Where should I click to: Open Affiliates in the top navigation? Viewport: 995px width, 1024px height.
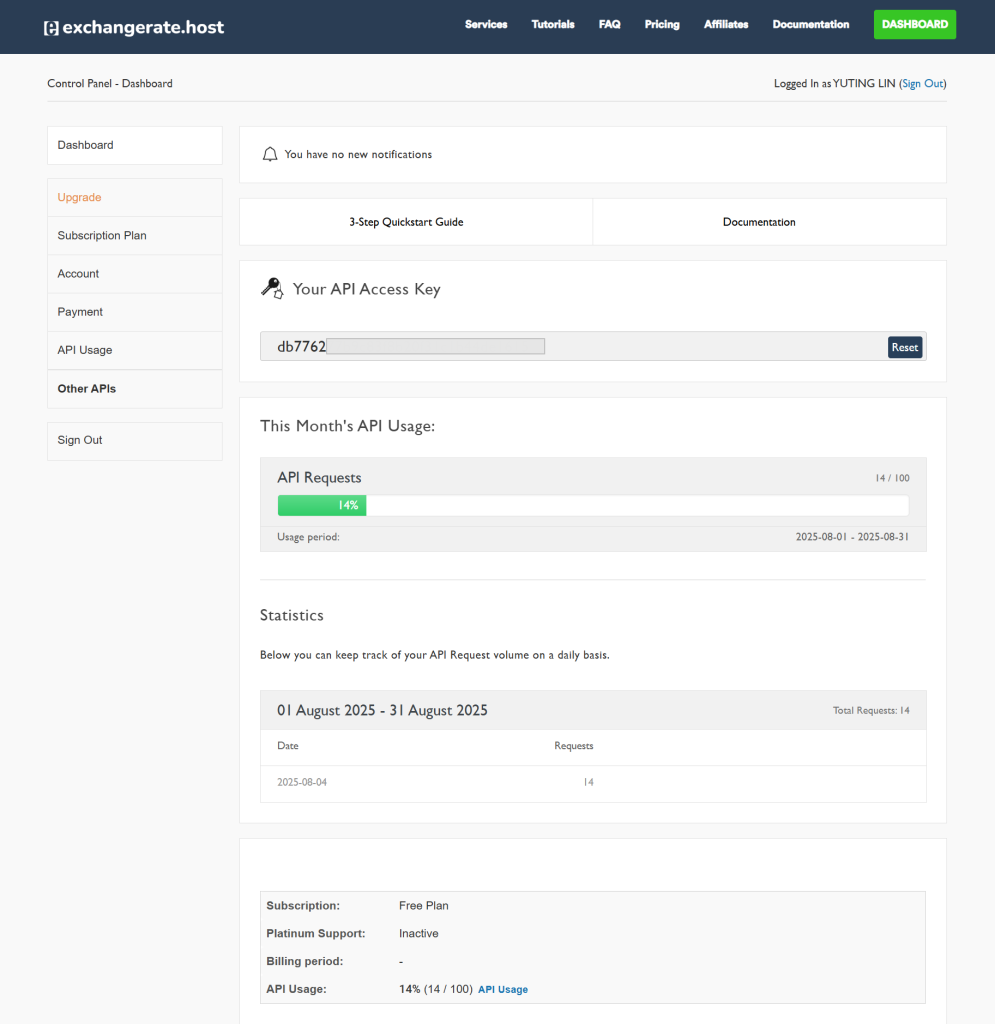tap(725, 24)
